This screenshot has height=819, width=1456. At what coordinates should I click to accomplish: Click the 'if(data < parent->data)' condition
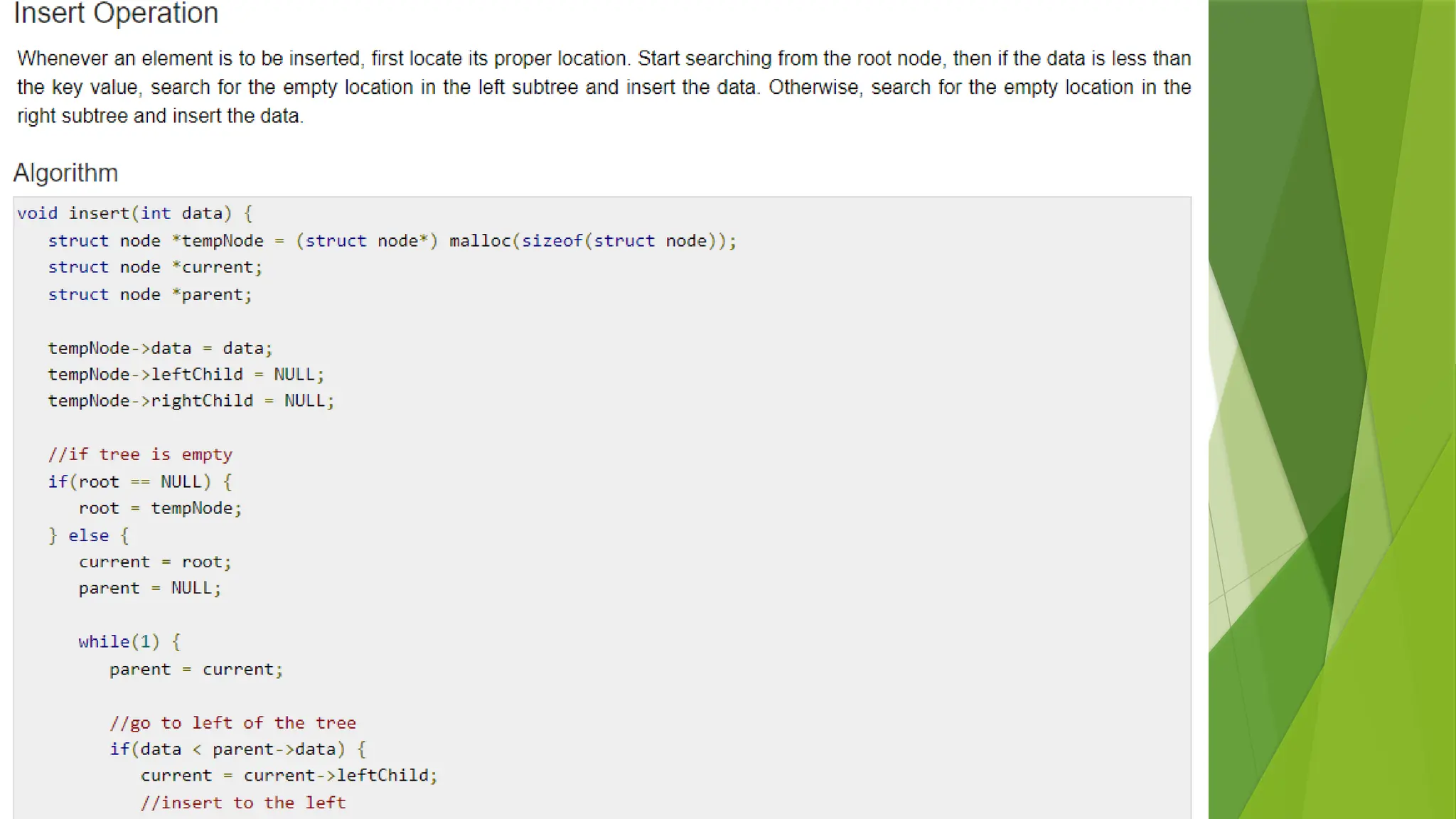pos(237,749)
